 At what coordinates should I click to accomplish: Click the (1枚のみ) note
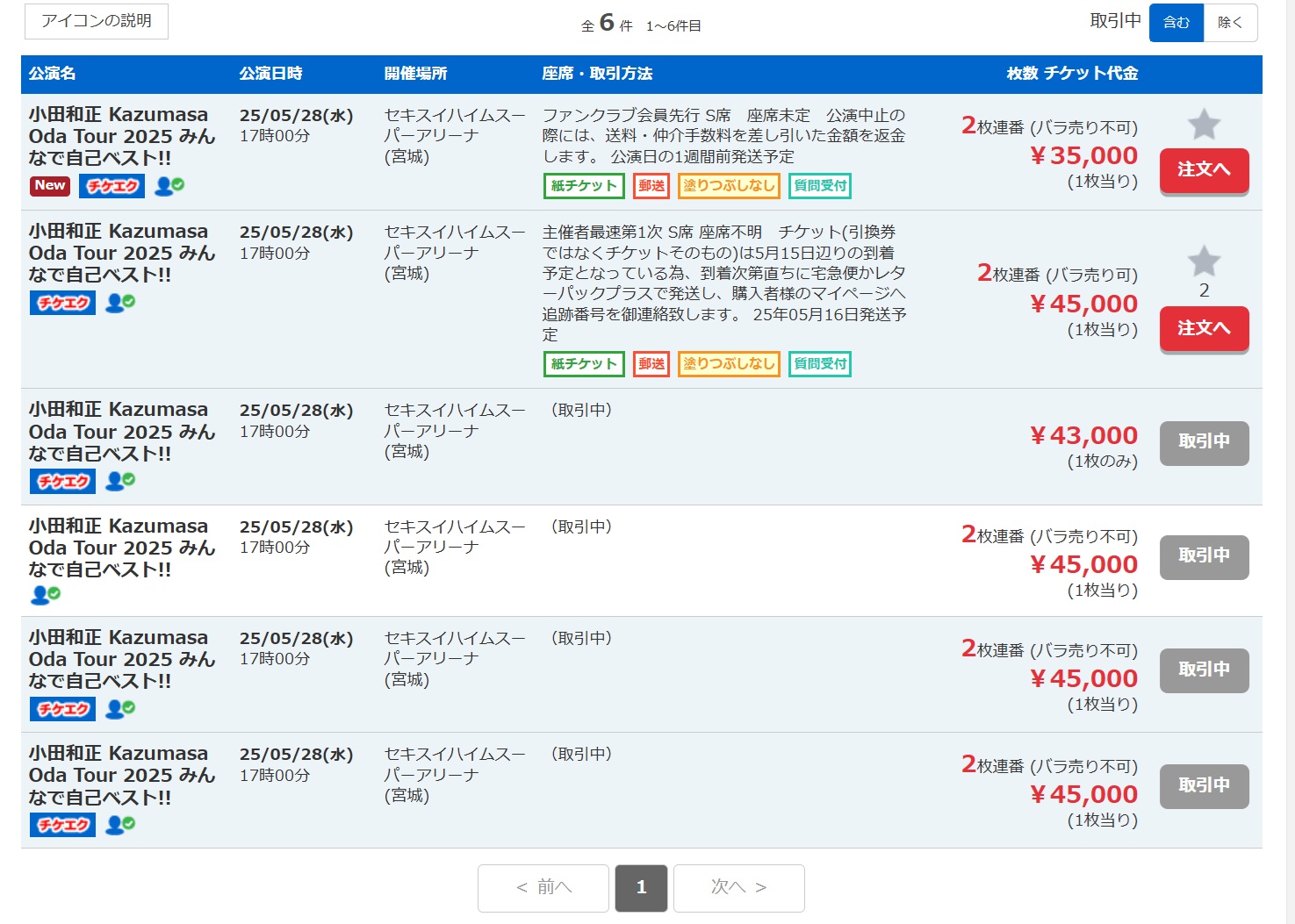click(x=1103, y=462)
